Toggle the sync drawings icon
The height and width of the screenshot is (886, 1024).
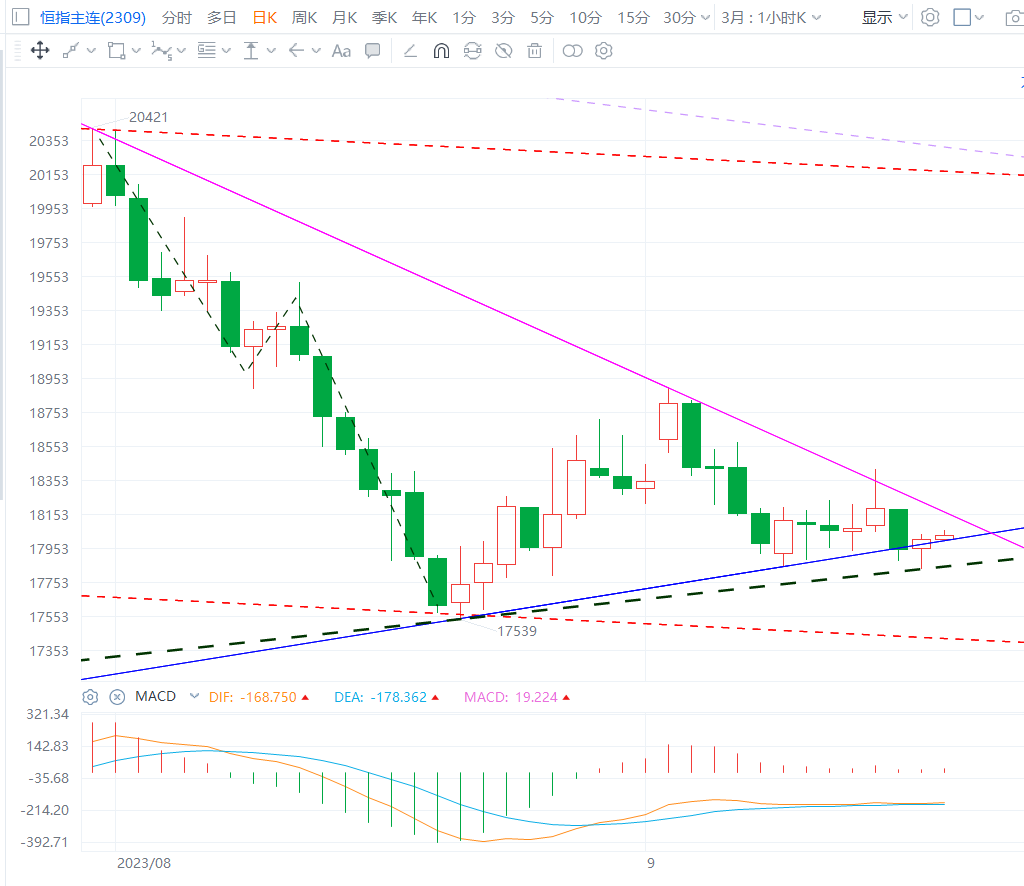472,50
